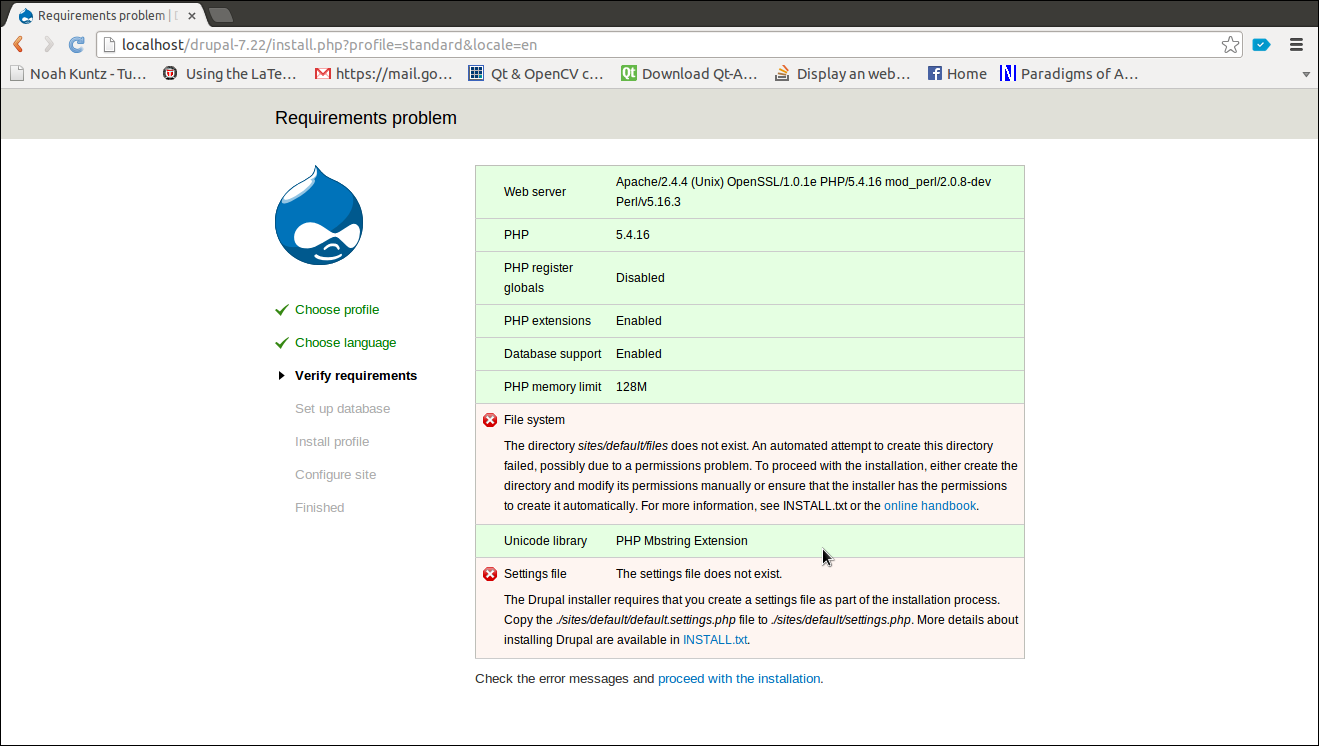
Task: Click the 'Install profile' step text
Action: click(x=332, y=442)
